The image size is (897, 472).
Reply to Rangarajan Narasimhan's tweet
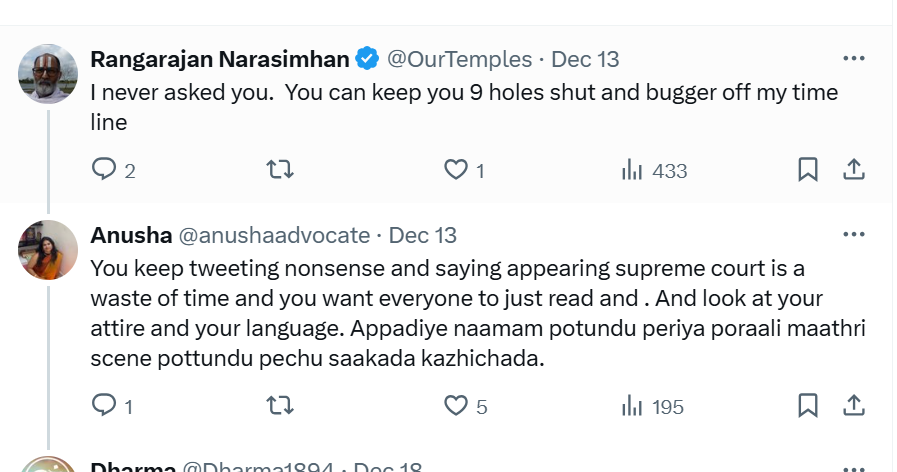[104, 170]
